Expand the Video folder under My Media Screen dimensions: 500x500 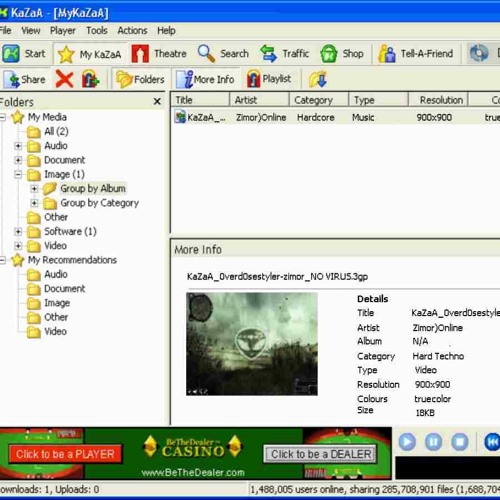[18, 246]
